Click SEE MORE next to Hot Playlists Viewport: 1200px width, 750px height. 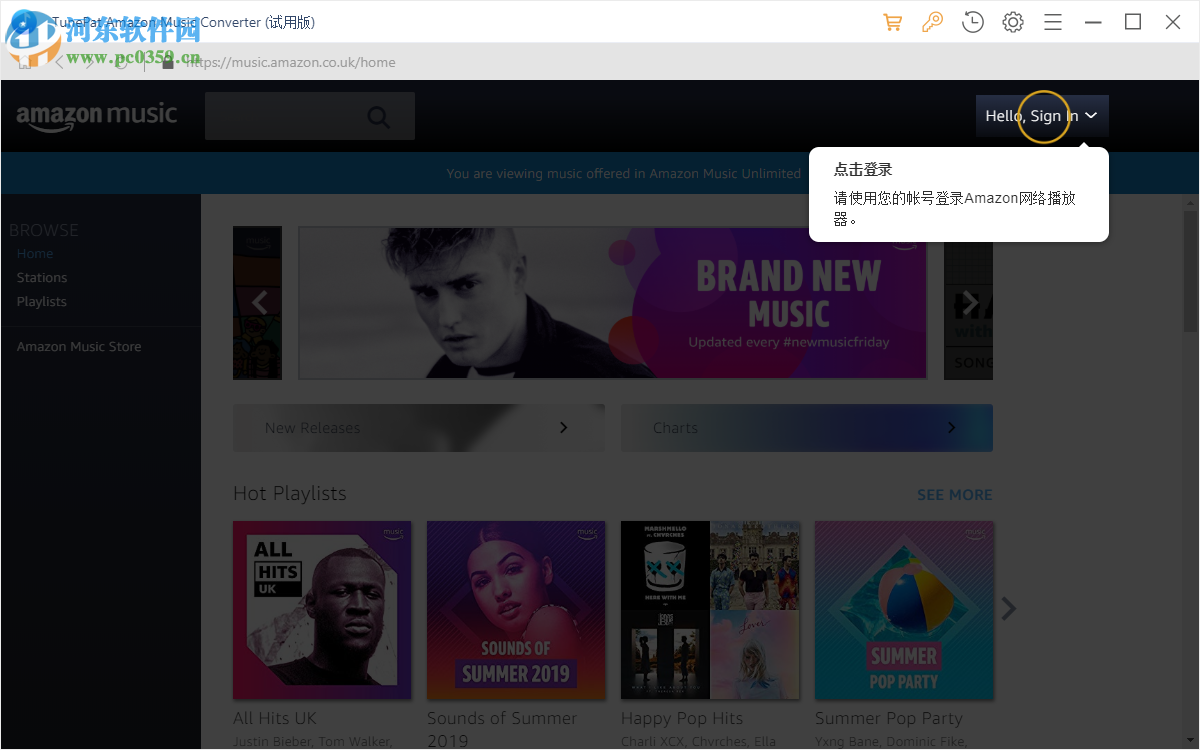pos(954,494)
